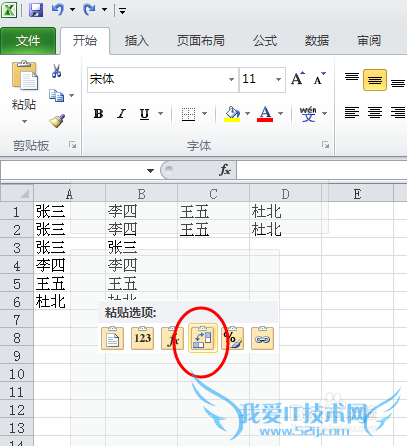
Task: Open Customize Quick Access Toolbar menu
Action: [x=122, y=11]
